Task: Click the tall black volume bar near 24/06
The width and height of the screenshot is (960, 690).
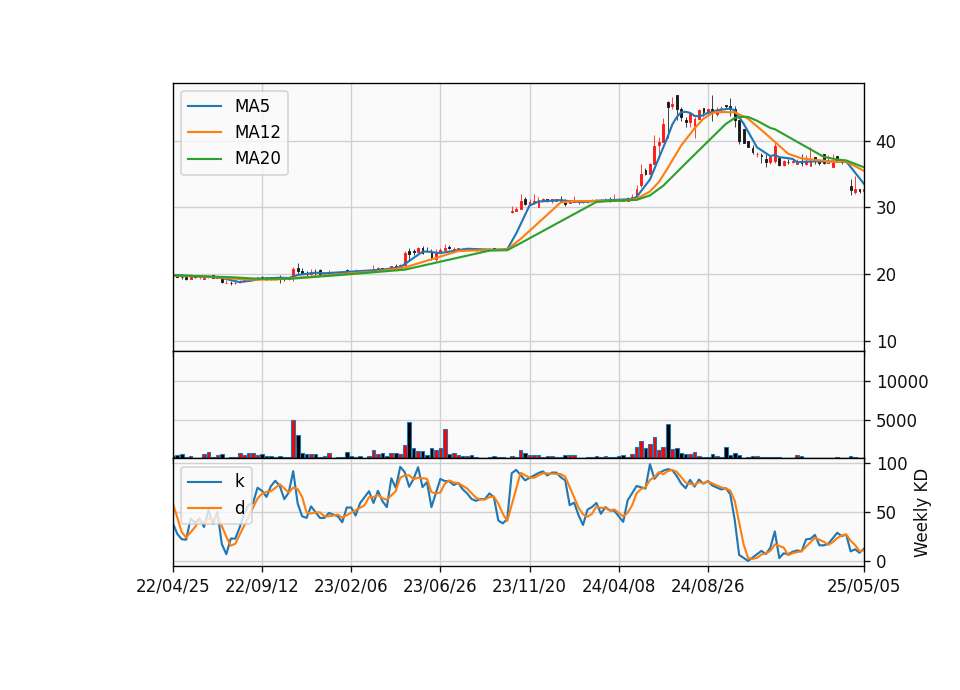Action: pos(669,441)
